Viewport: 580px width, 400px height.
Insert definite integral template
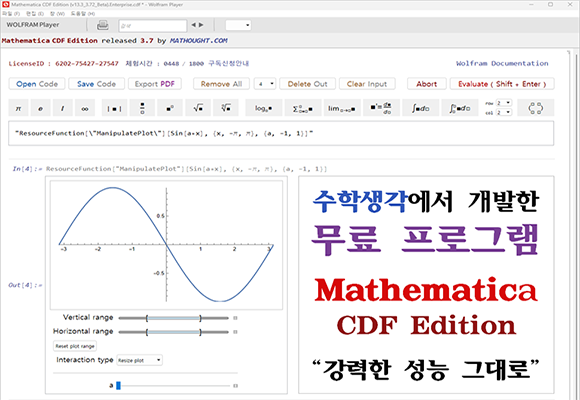click(x=460, y=108)
